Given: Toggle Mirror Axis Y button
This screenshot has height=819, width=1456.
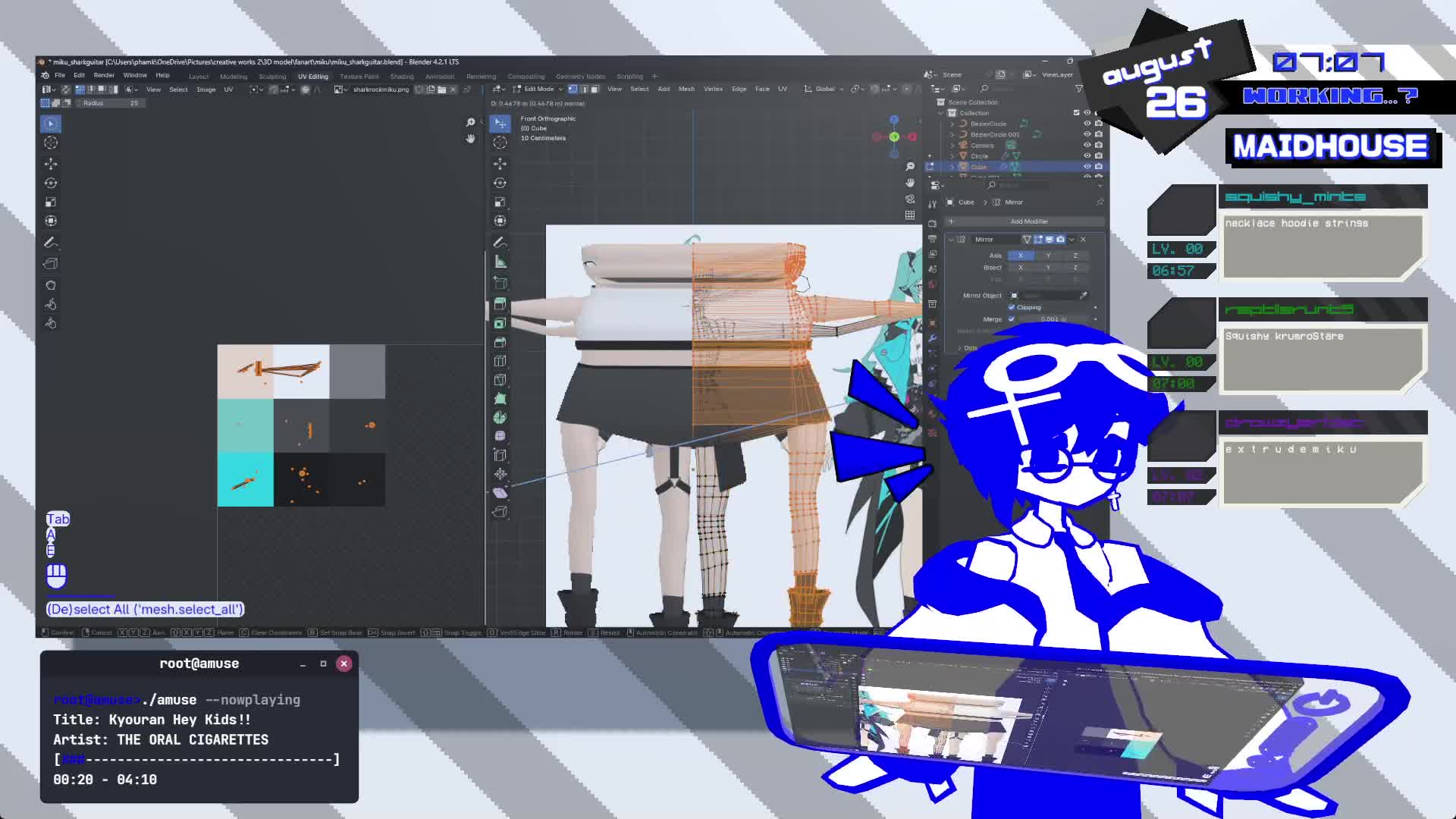Looking at the screenshot, I should point(1048,256).
